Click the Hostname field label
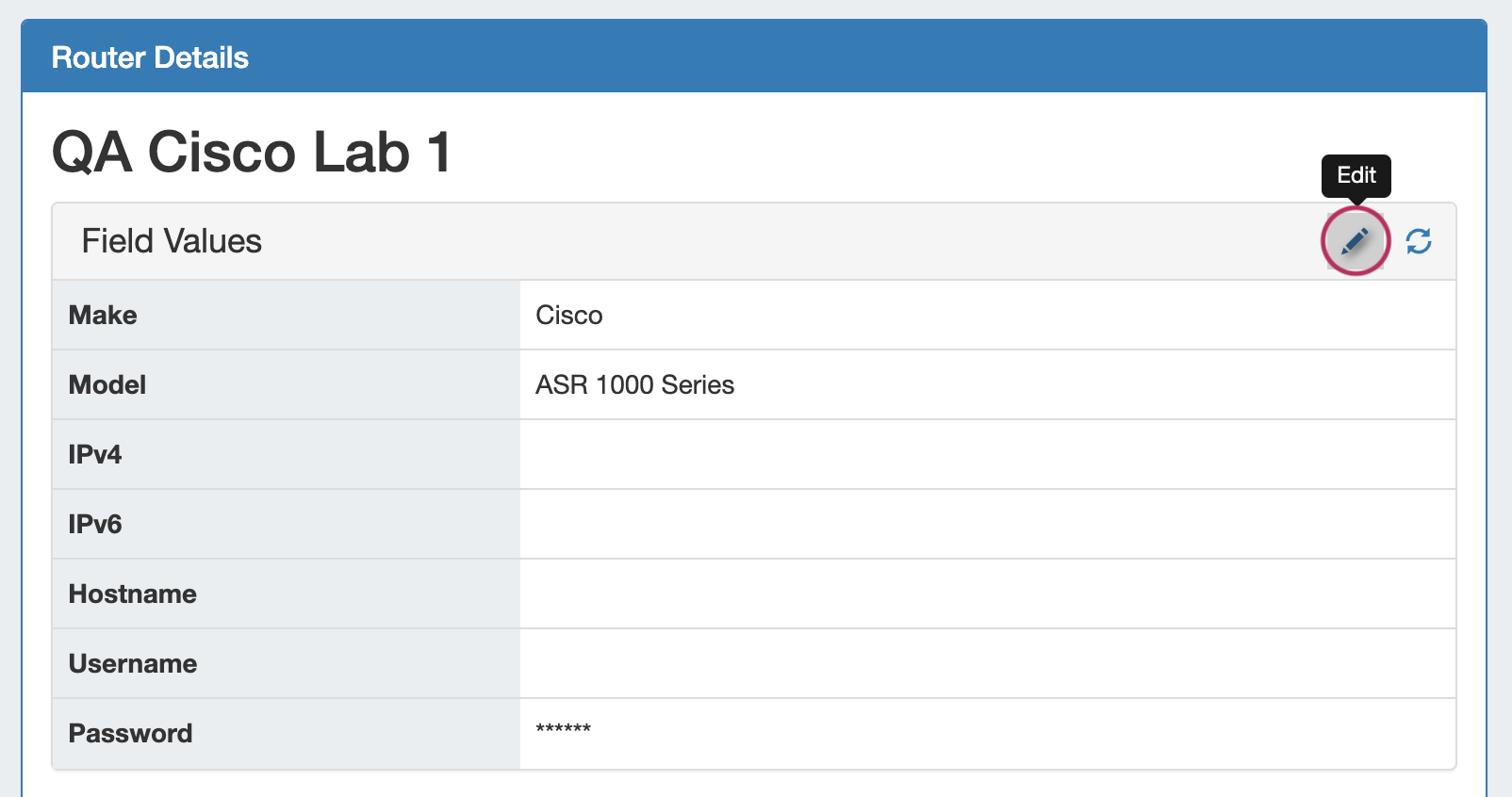Image resolution: width=1512 pixels, height=797 pixels. pyautogui.click(x=133, y=594)
